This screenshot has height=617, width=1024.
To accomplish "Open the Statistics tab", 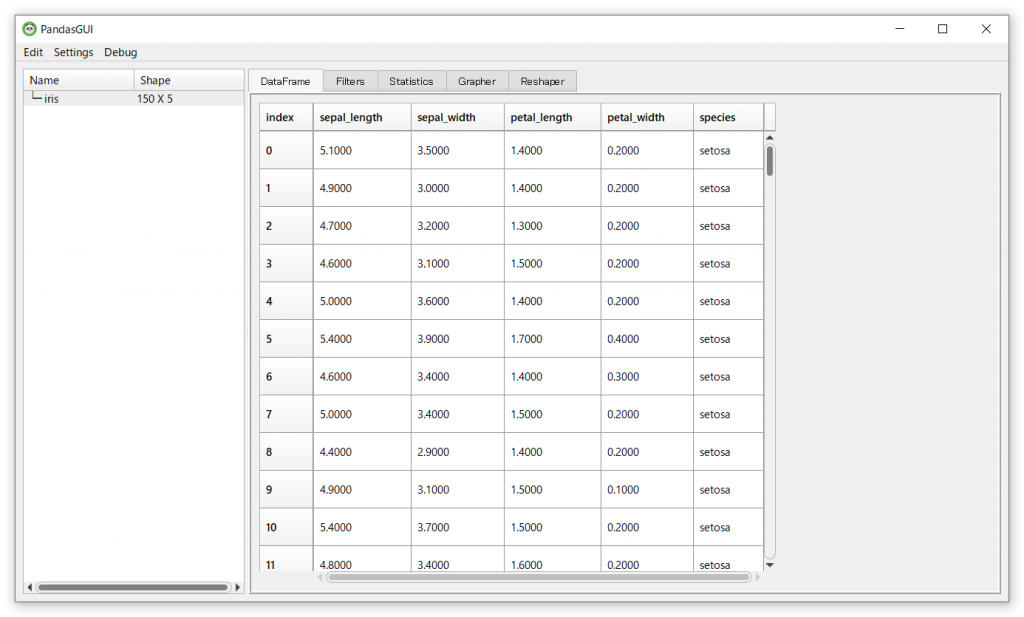I will coord(412,80).
